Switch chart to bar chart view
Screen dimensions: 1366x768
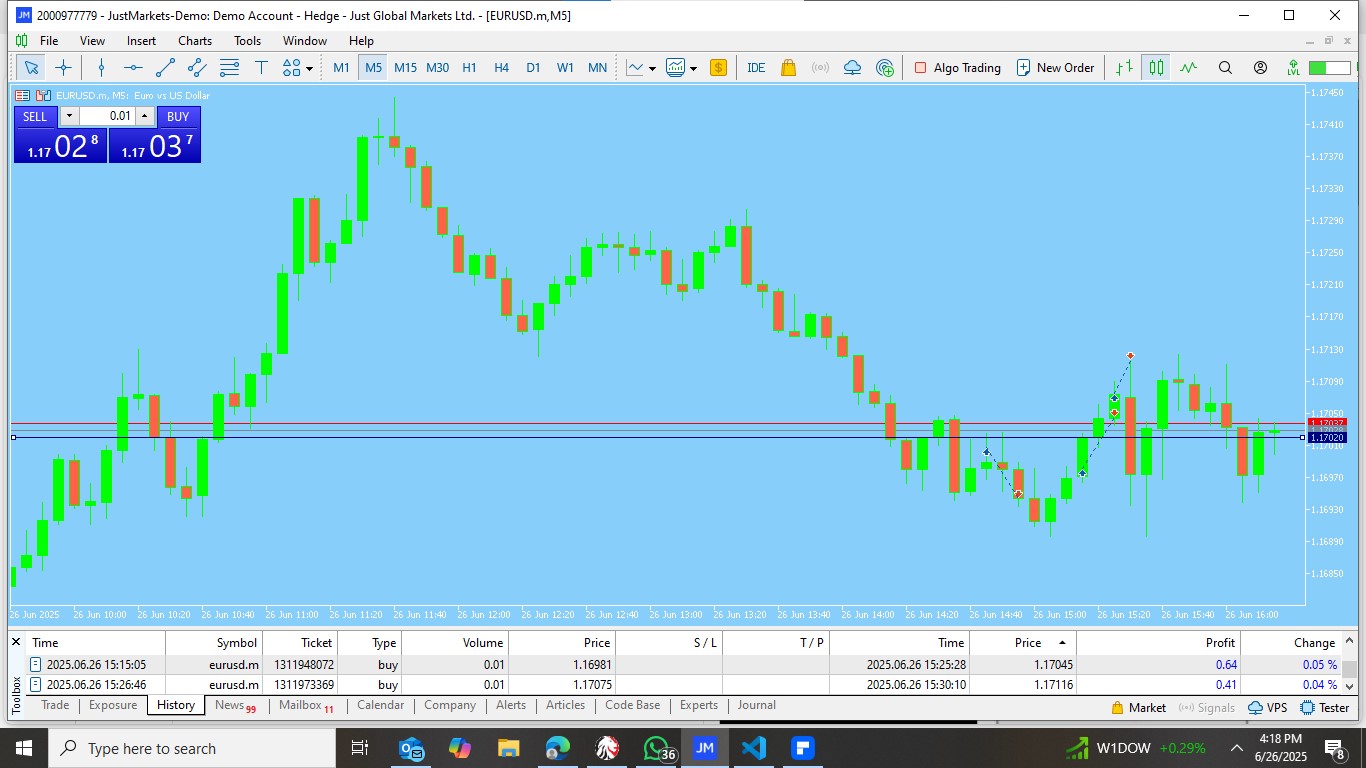tap(1125, 68)
